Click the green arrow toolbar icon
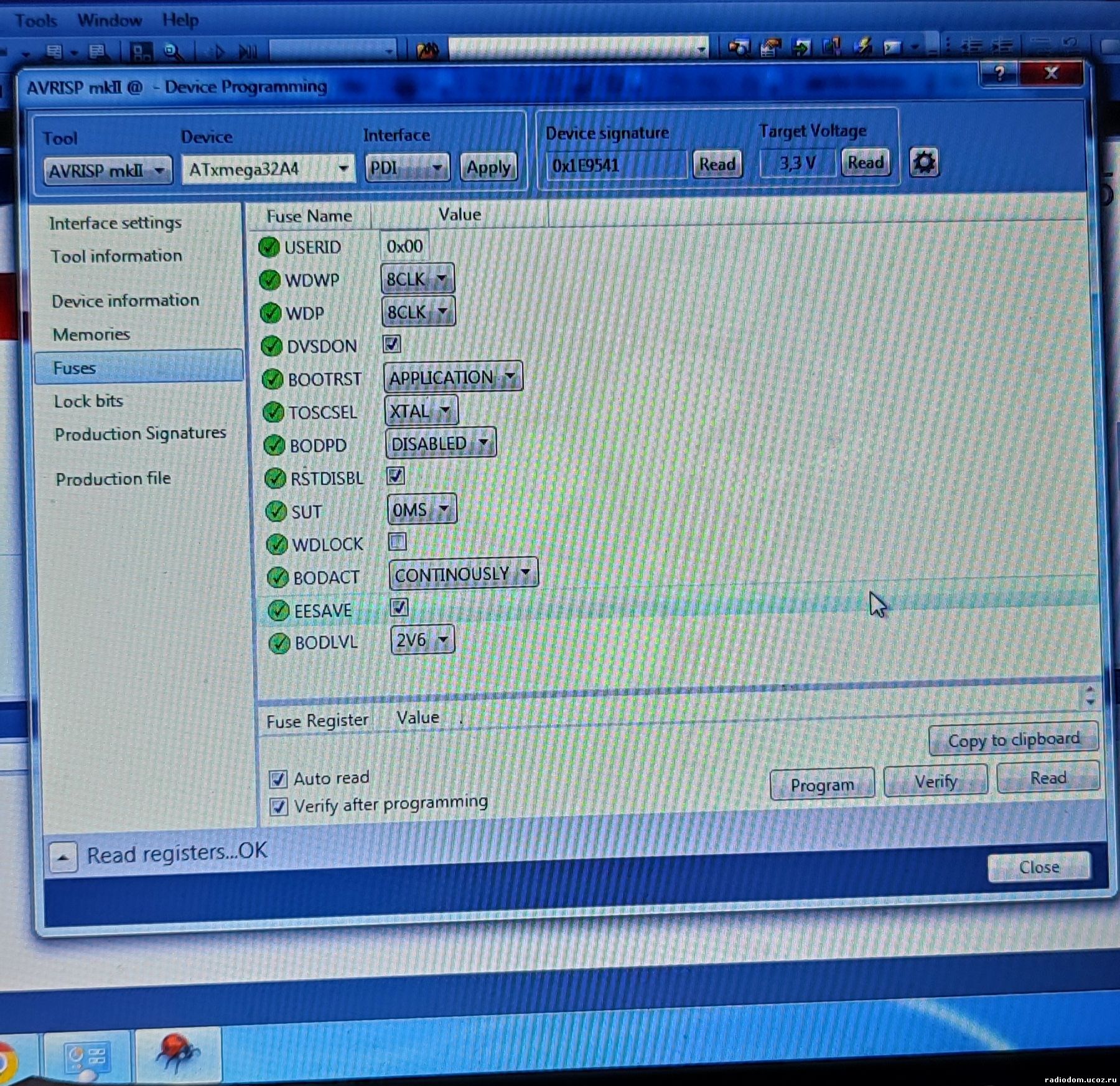The image size is (1120, 1086). coord(802,47)
